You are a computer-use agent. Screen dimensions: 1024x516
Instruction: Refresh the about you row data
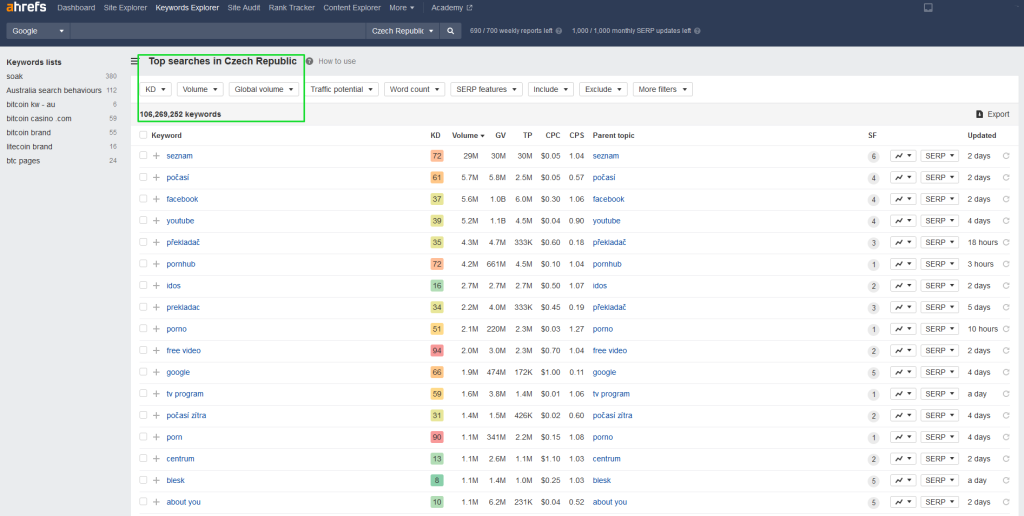click(x=1006, y=502)
